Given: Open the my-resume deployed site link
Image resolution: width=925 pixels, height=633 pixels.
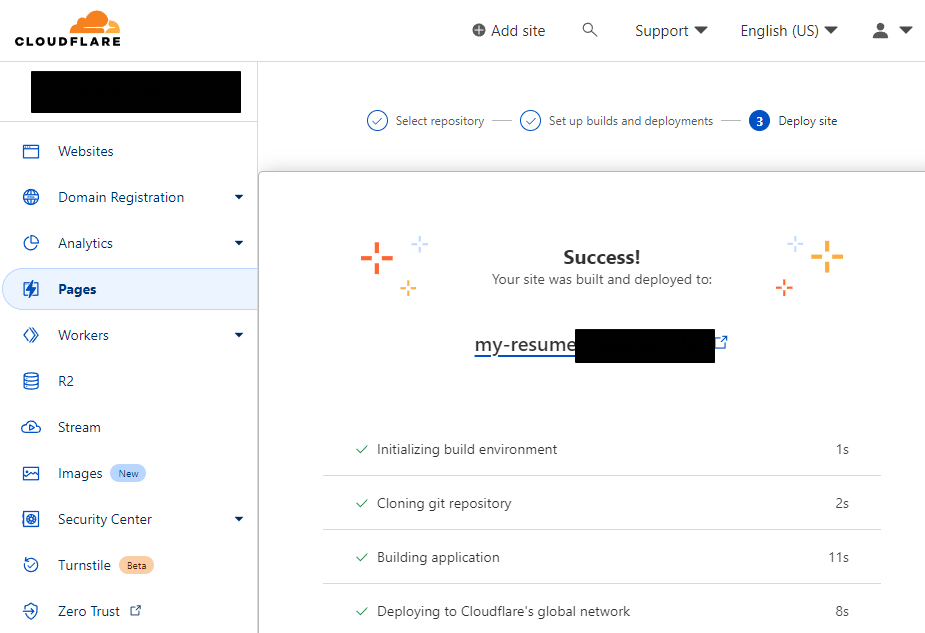Looking at the screenshot, I should tap(525, 345).
